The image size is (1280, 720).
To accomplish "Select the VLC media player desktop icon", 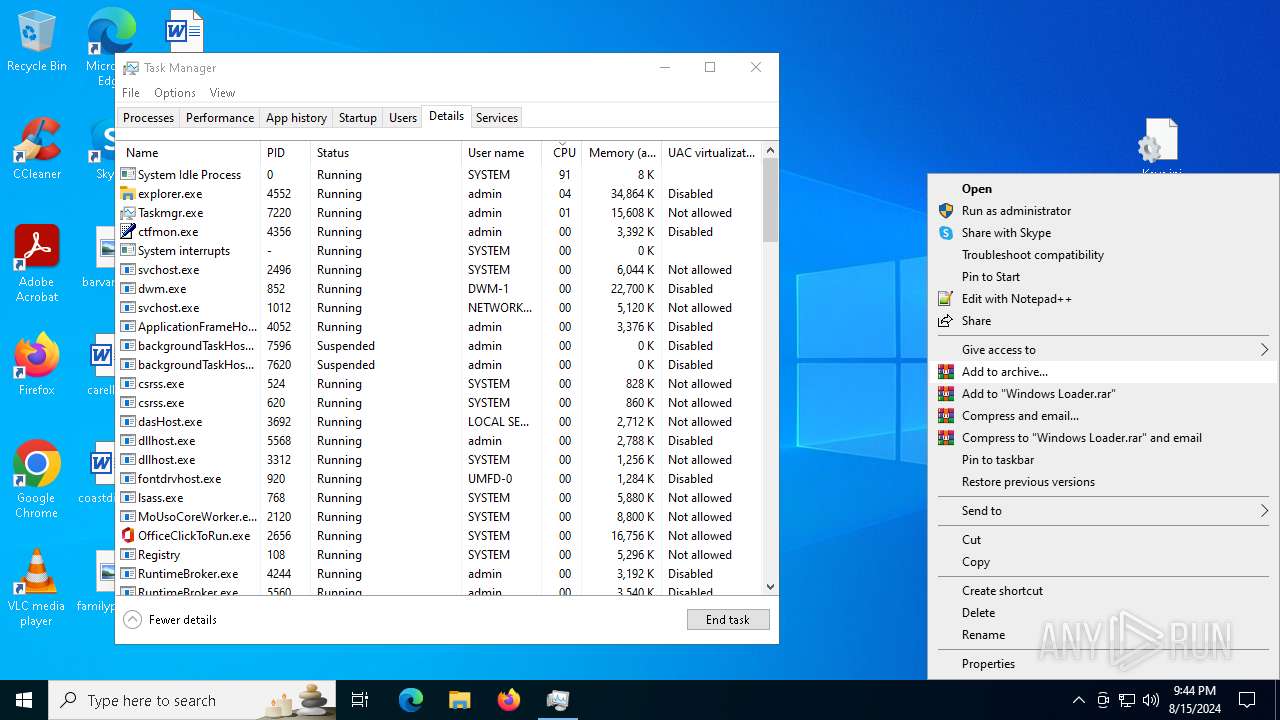I will 37,588.
